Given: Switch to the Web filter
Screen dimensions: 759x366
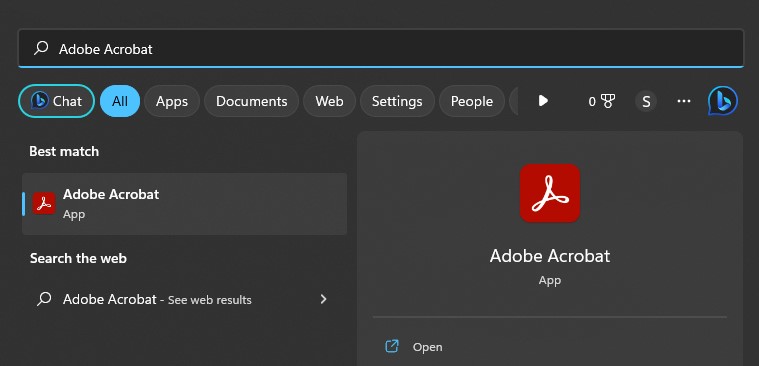Looking at the screenshot, I should (329, 101).
